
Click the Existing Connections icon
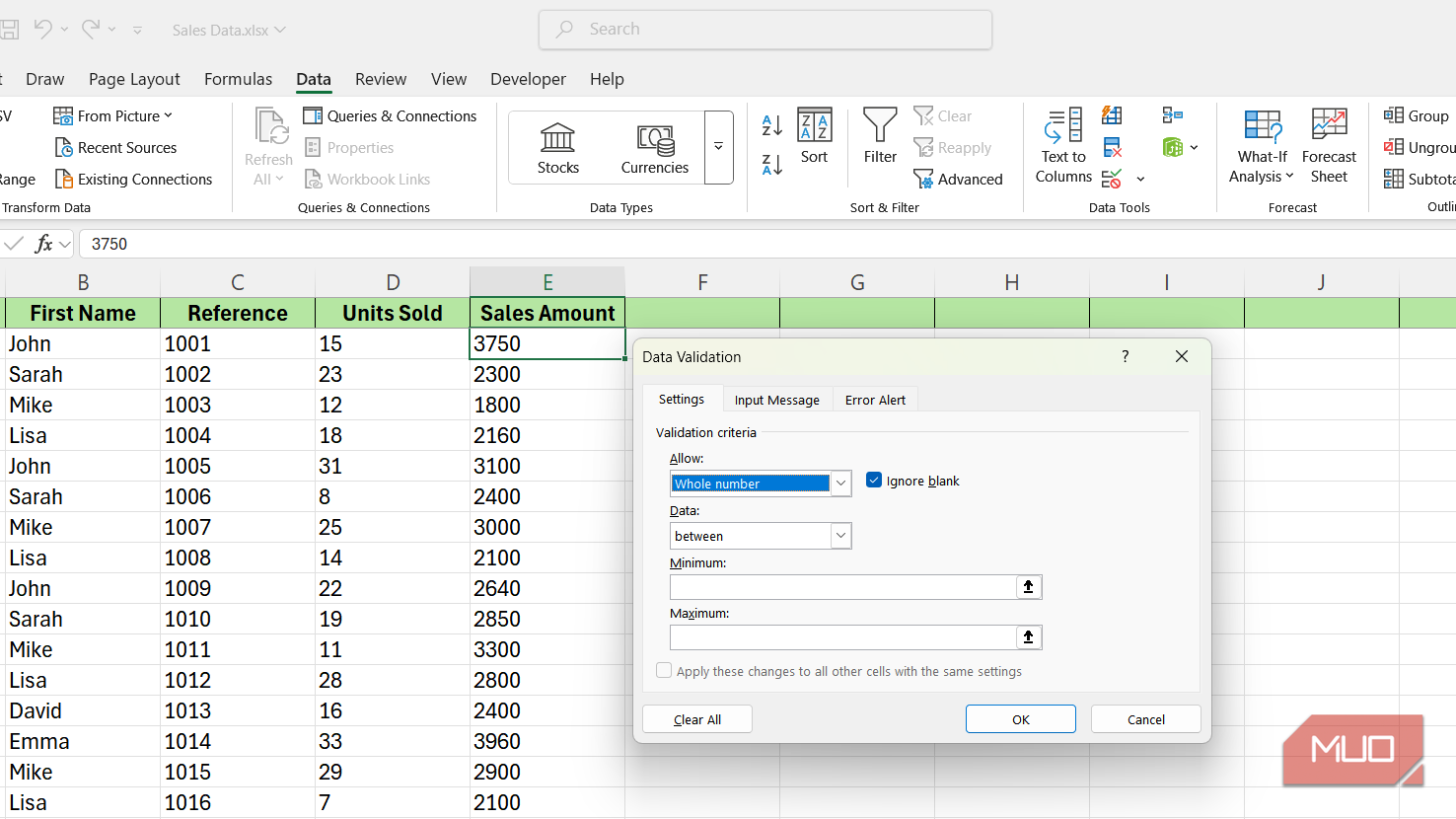tap(64, 180)
